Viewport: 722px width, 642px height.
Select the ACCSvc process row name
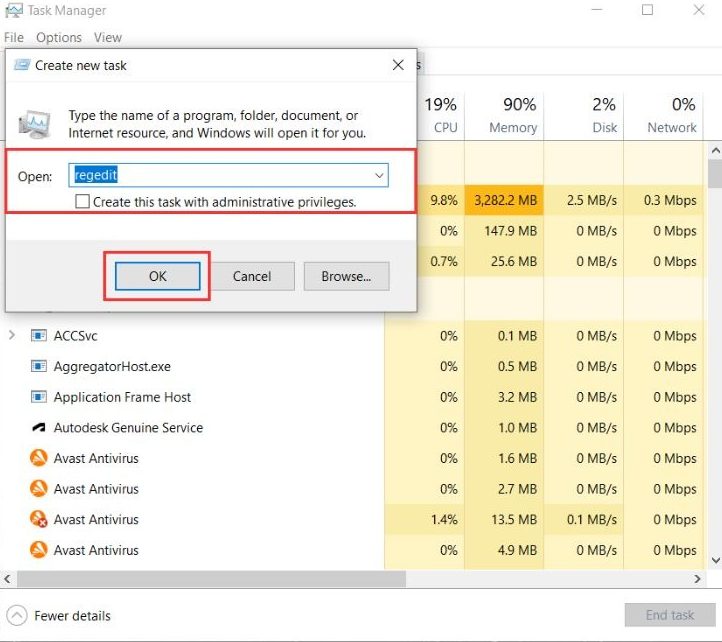[x=76, y=336]
